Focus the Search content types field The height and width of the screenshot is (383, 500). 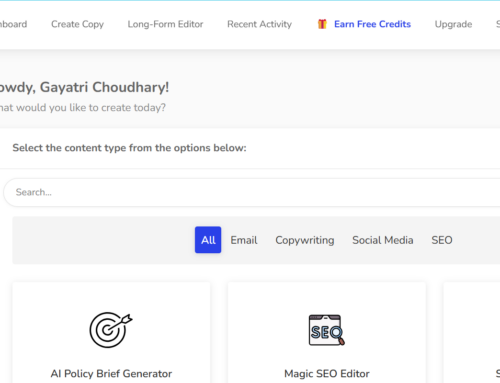click(x=252, y=192)
